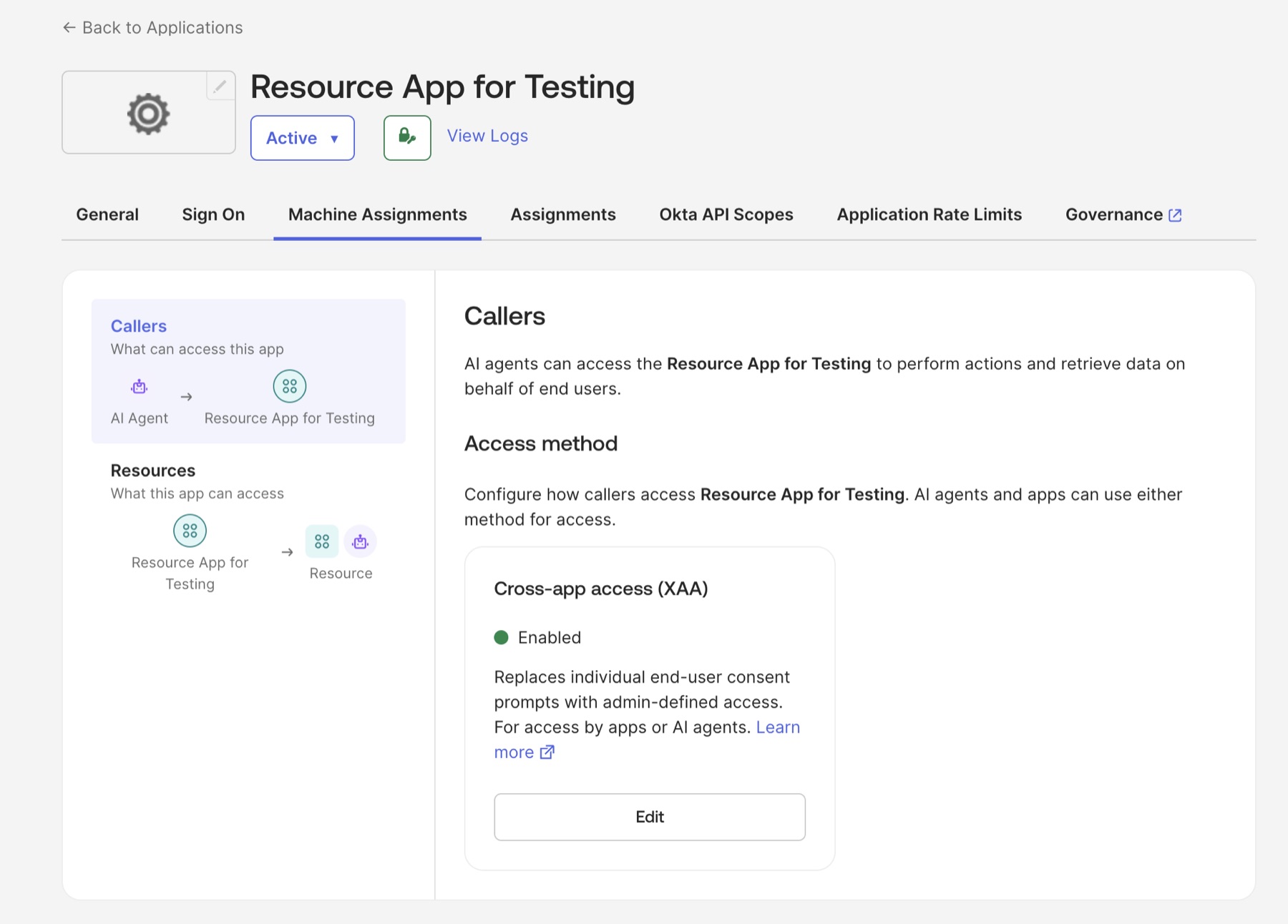Click arrow pointing to Resource icons
The width and height of the screenshot is (1288, 924).
tap(287, 552)
